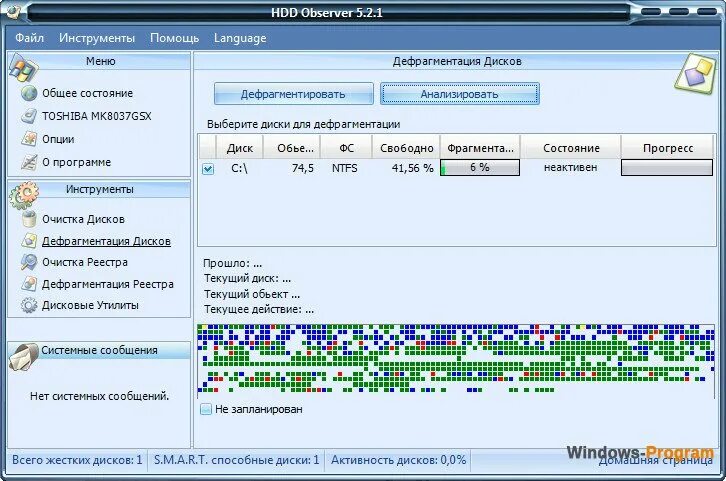Screen dimensions: 726x481
Task: Click the envelope icon in Системные сообщения header
Action: click(23, 357)
